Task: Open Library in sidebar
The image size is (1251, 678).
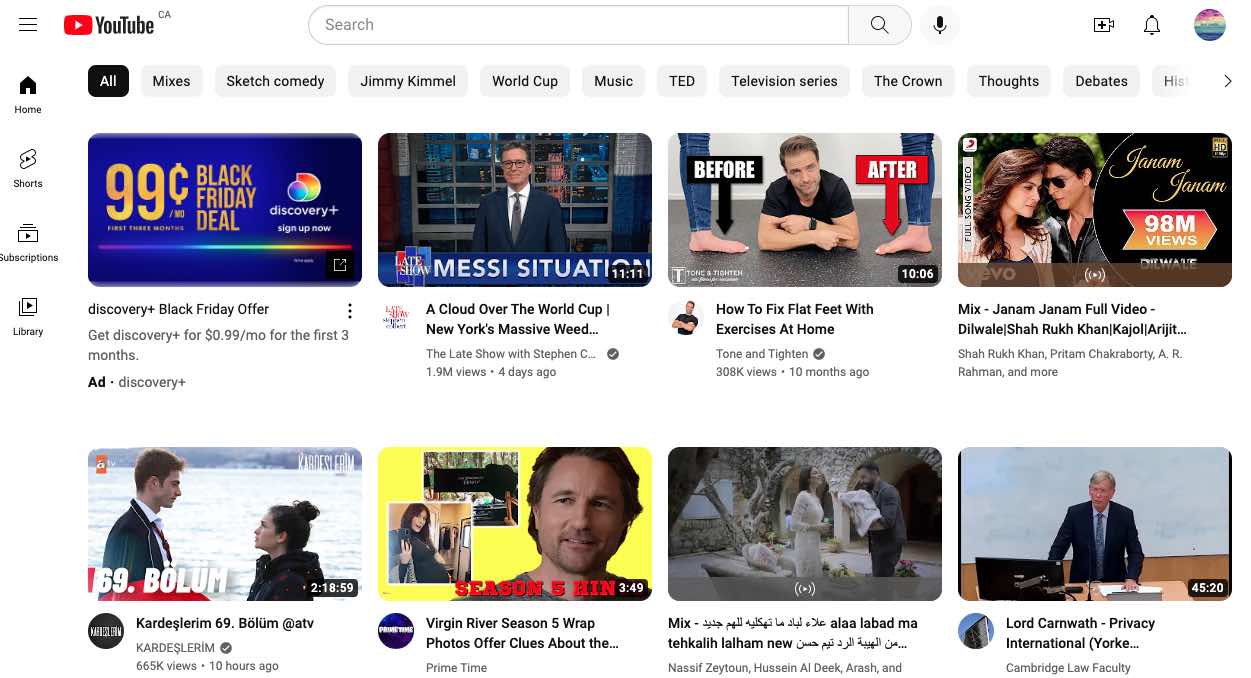Action: (x=28, y=316)
